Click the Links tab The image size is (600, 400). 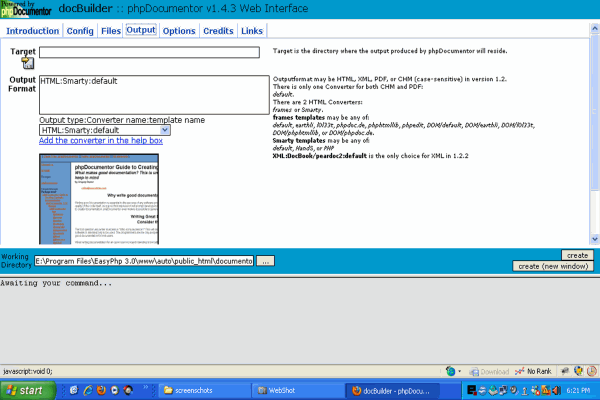pyautogui.click(x=253, y=31)
